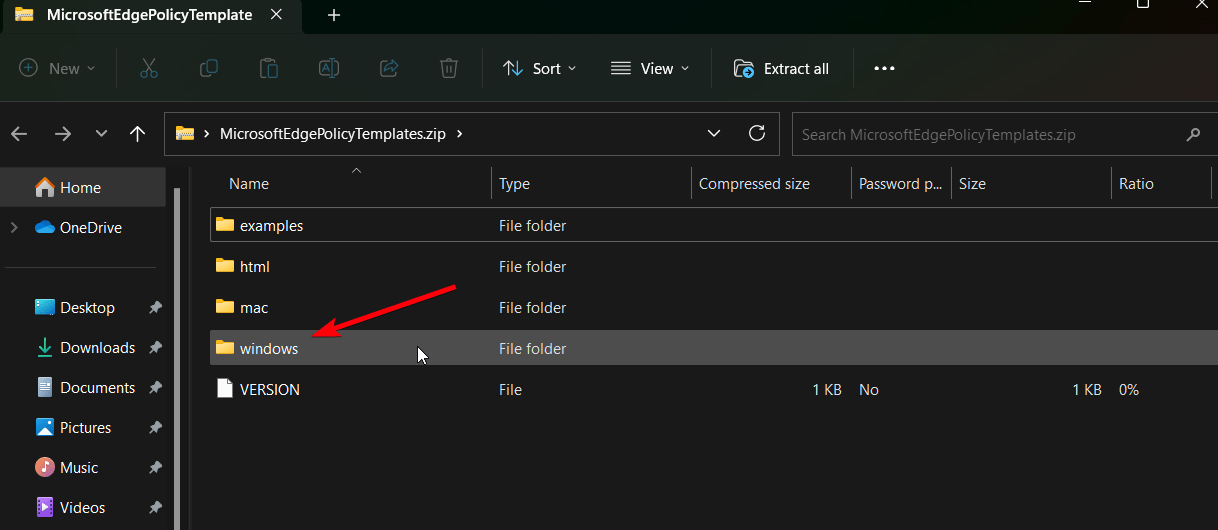Select the MicrosoftEdgePolicyTemplate tab
Image resolution: width=1218 pixels, height=530 pixels.
[x=152, y=15]
